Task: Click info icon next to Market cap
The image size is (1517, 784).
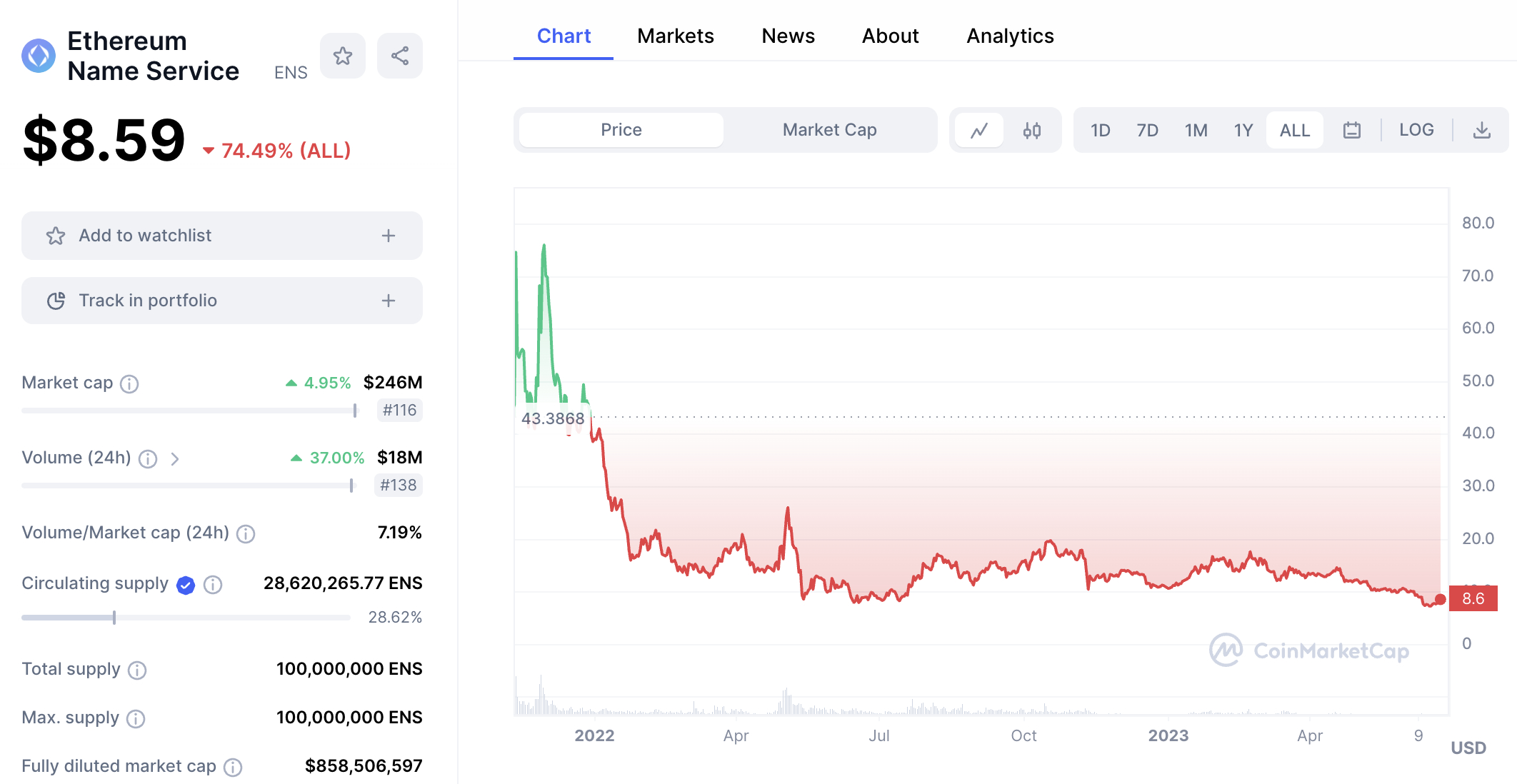Action: 129,384
